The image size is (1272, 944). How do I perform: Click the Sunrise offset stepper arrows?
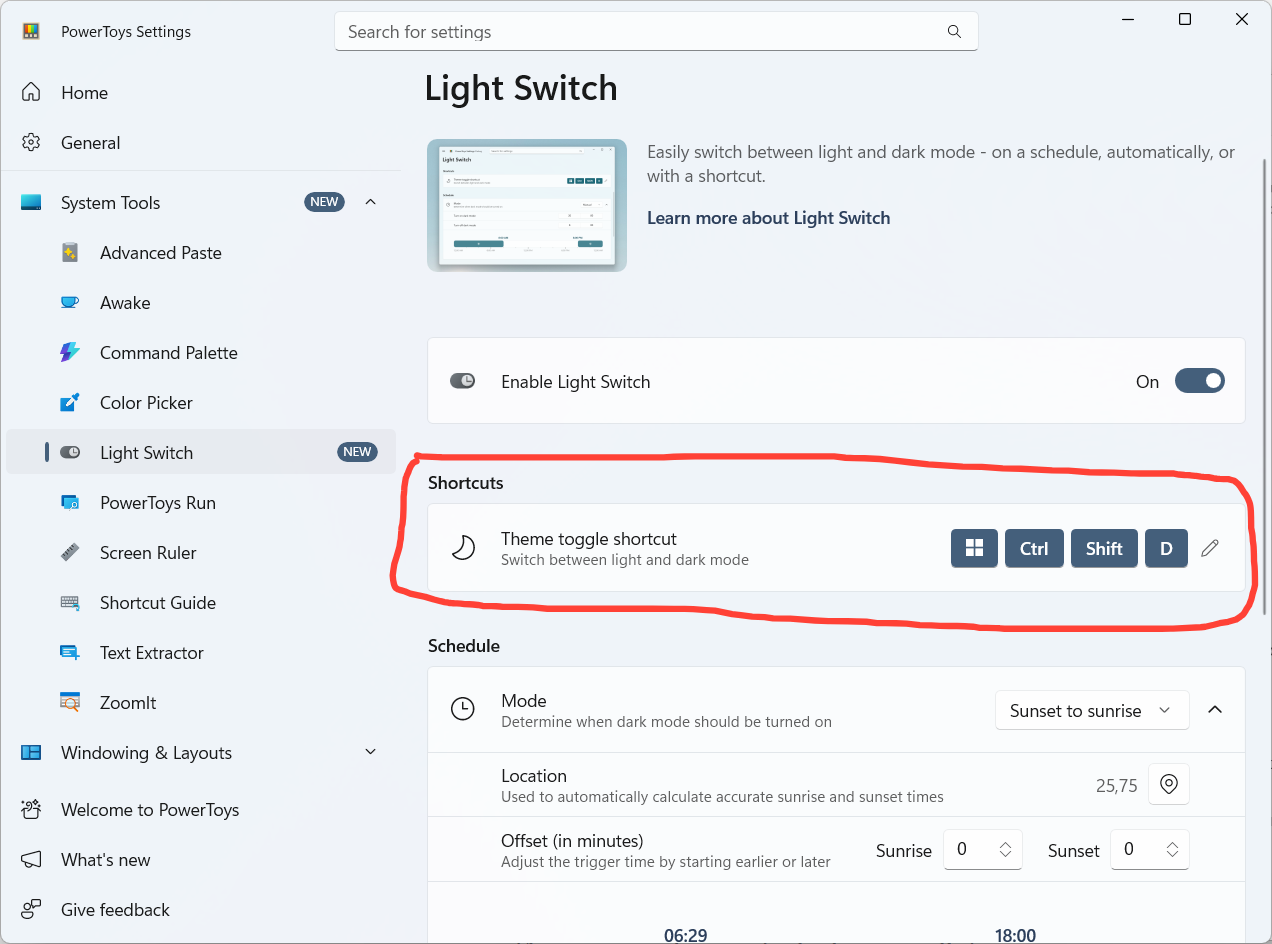[x=1006, y=850]
